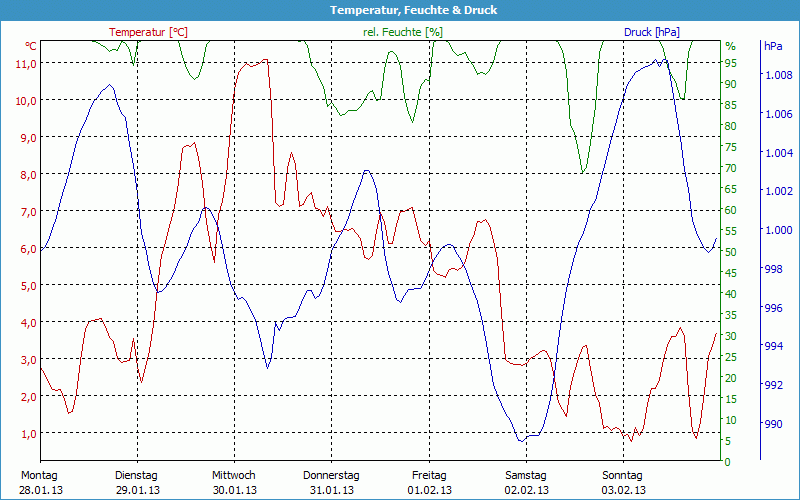Image resolution: width=800 pixels, height=500 pixels.
Task: Click temperature axis value '6,0'
Action: tap(28, 248)
